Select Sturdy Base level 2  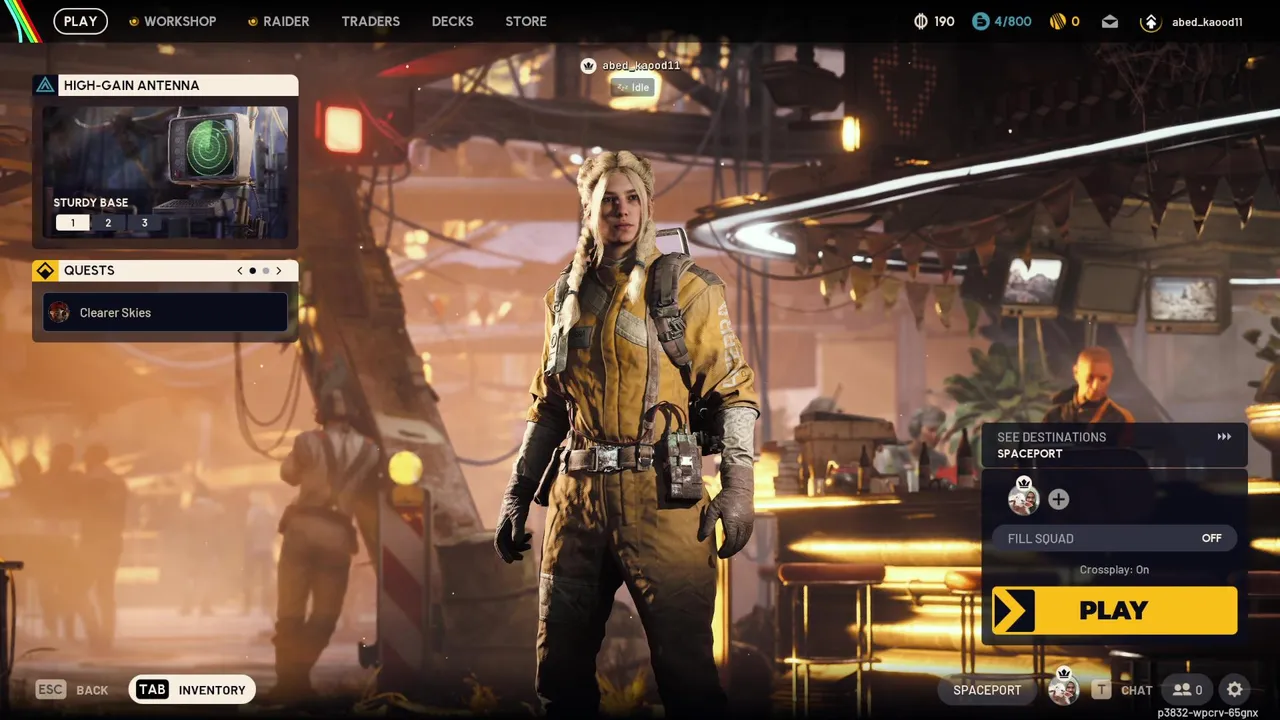pos(108,223)
